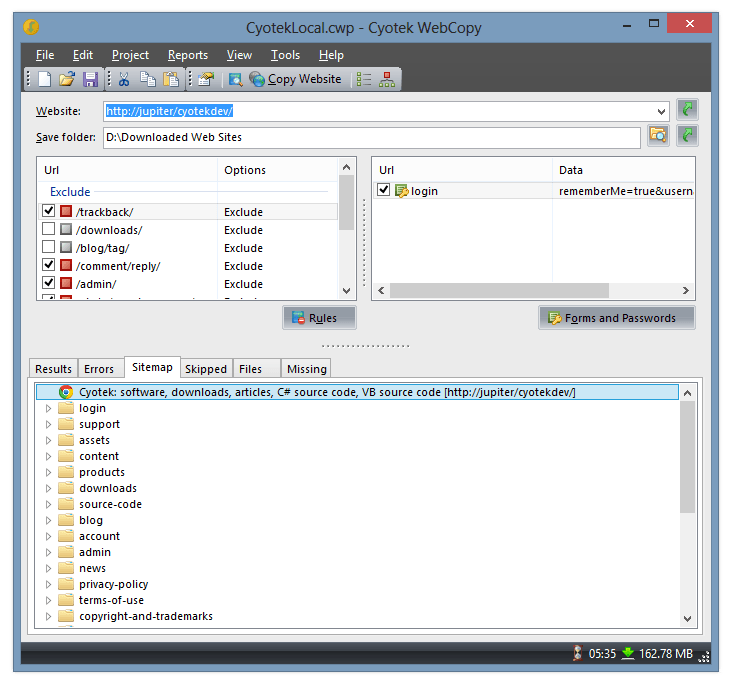Expand the login sitemap node

48,408
